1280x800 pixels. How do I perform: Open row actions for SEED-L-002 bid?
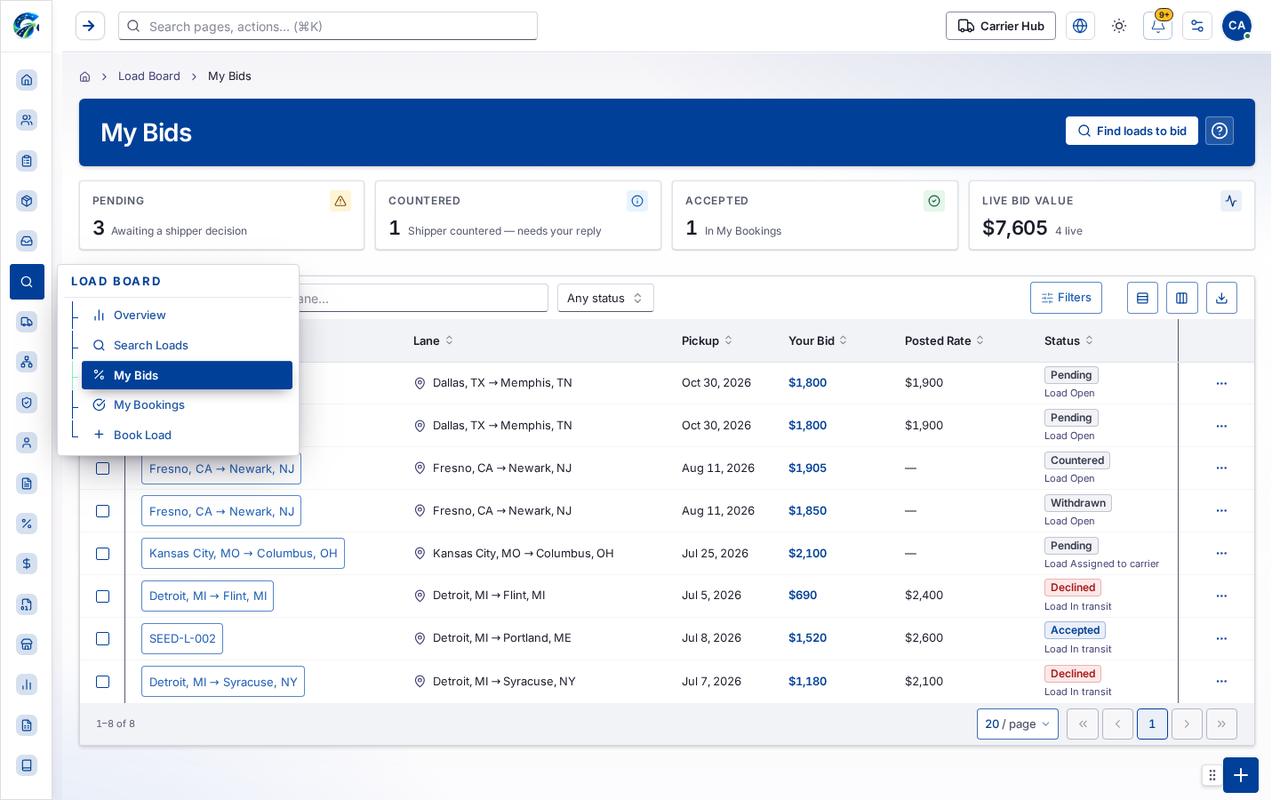pos(1221,639)
